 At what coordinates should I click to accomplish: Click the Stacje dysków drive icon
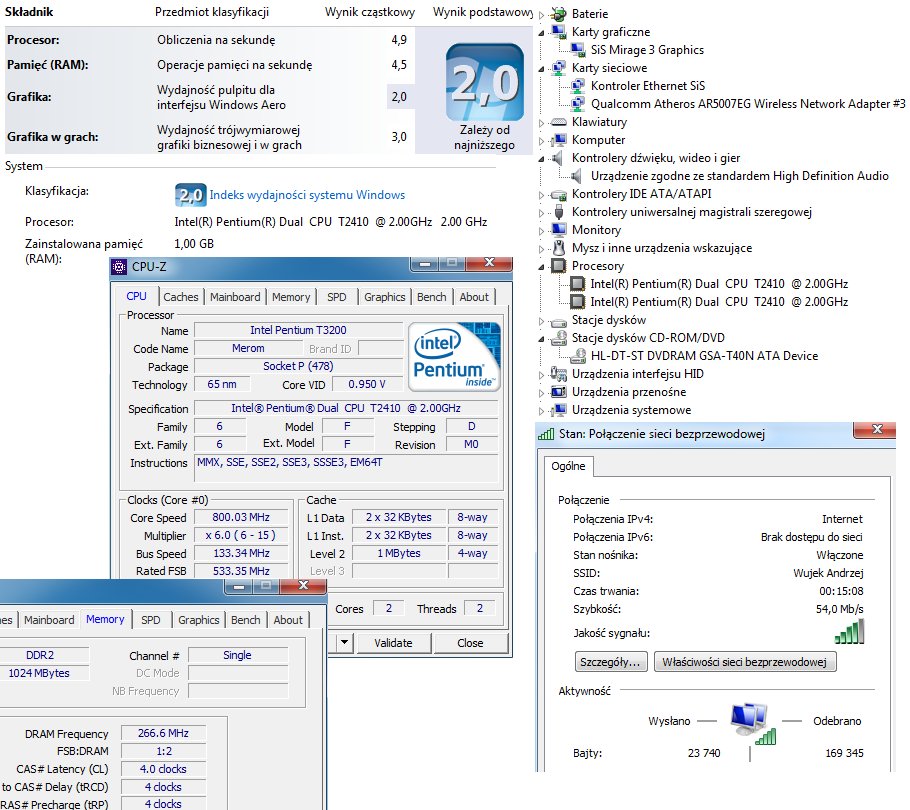tap(558, 321)
